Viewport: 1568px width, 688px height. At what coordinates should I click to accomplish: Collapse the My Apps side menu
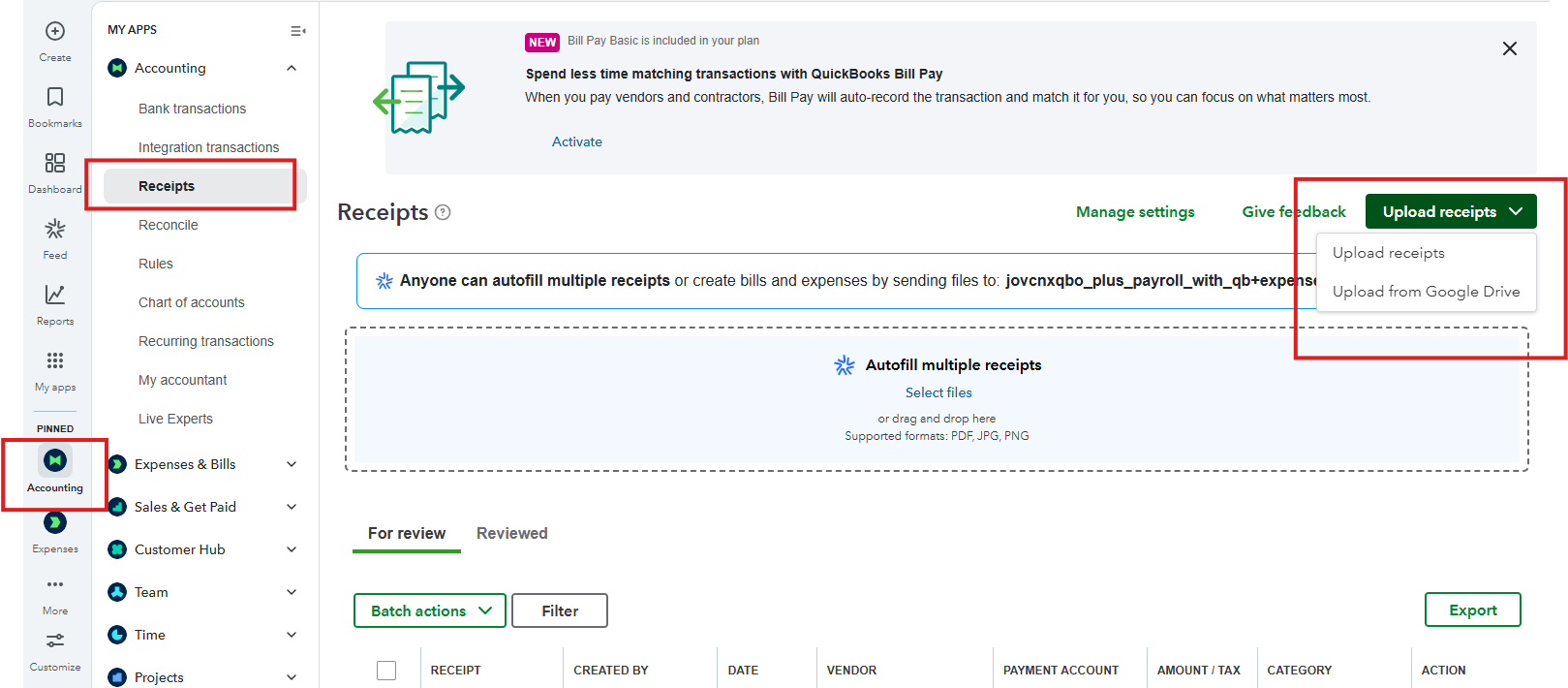(x=297, y=31)
